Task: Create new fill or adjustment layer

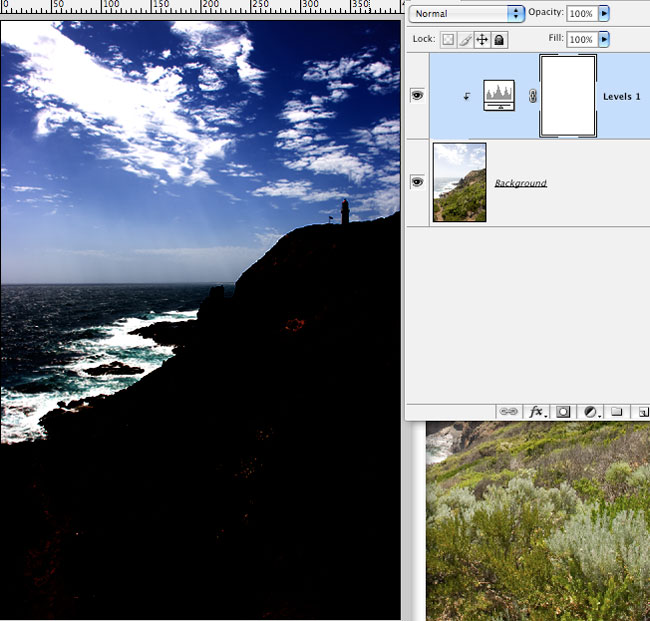Action: click(591, 411)
